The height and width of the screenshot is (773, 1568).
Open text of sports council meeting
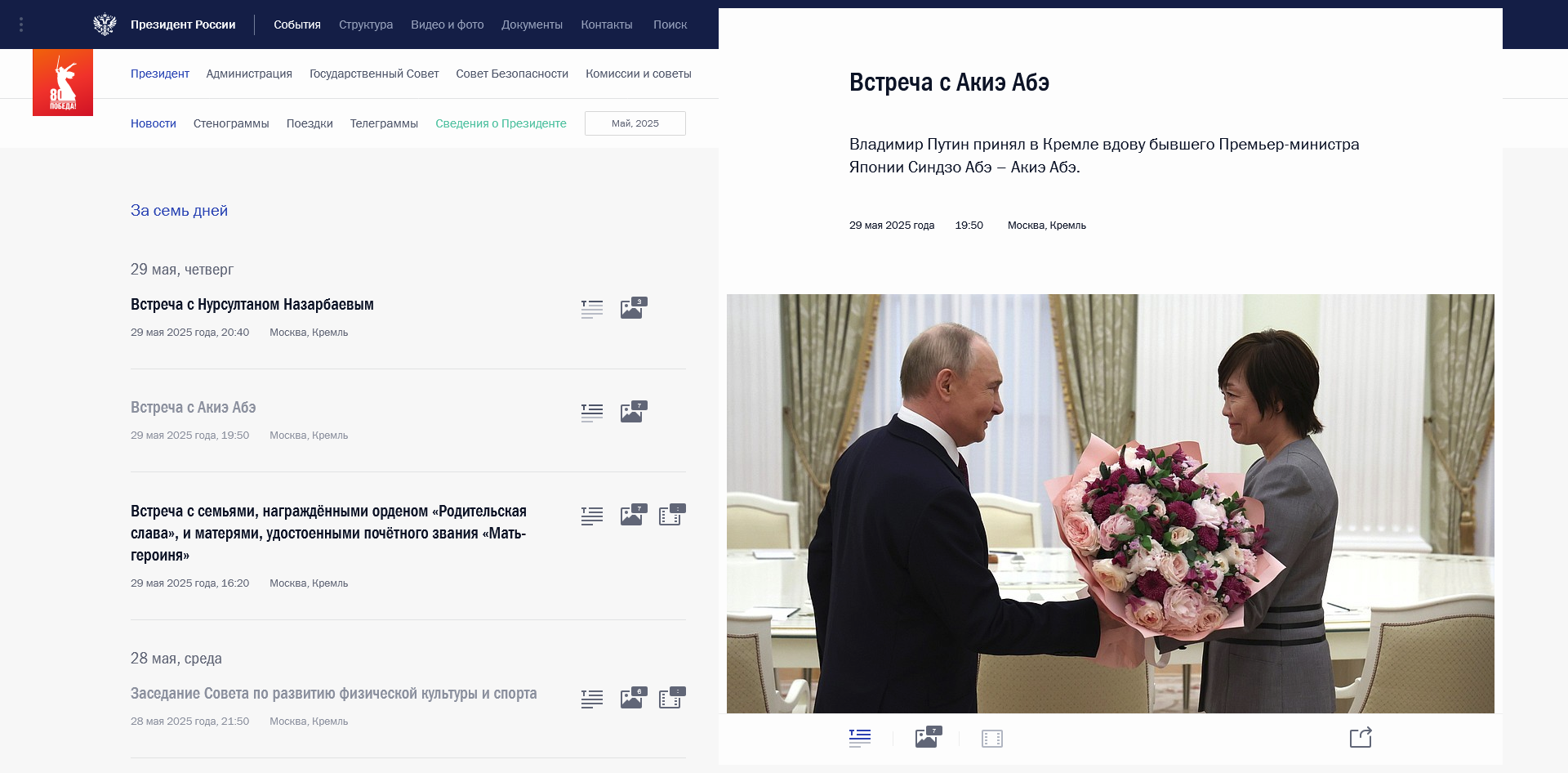click(592, 699)
